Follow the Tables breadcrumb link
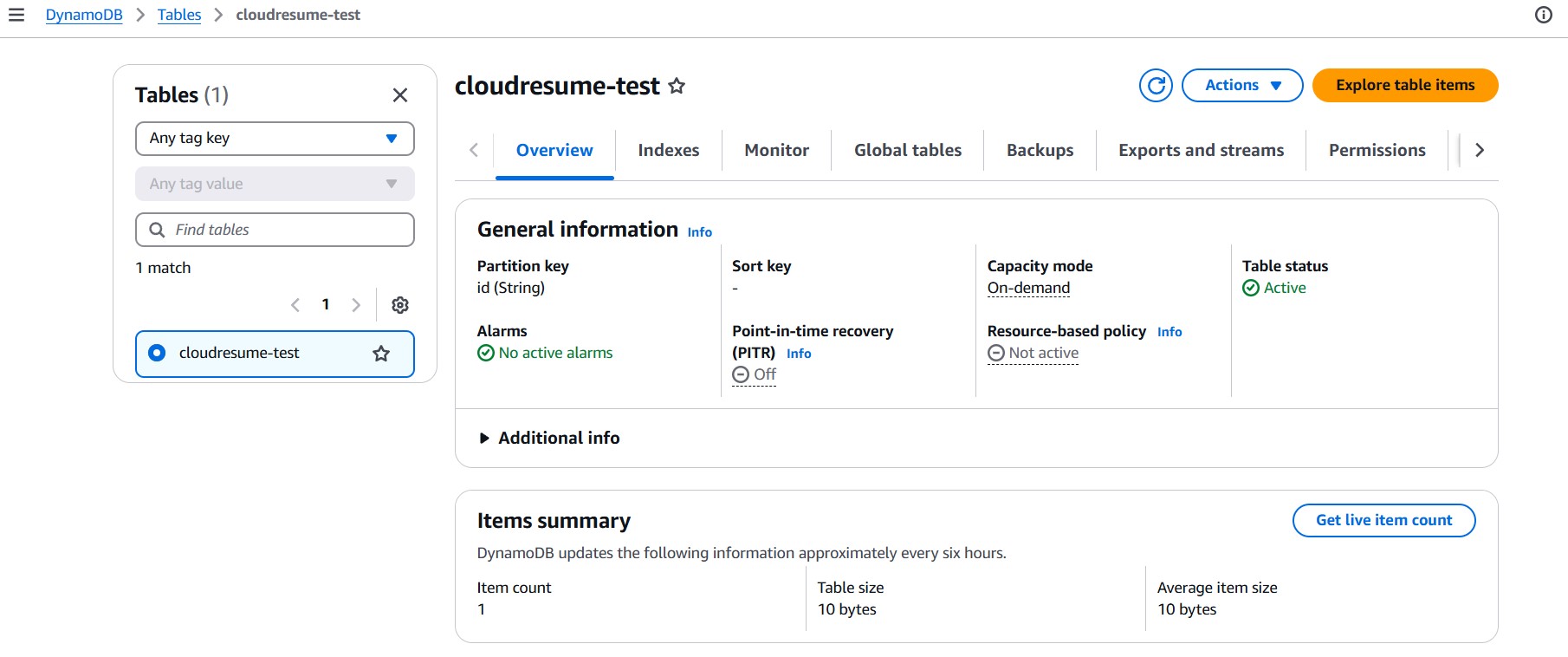 point(179,15)
